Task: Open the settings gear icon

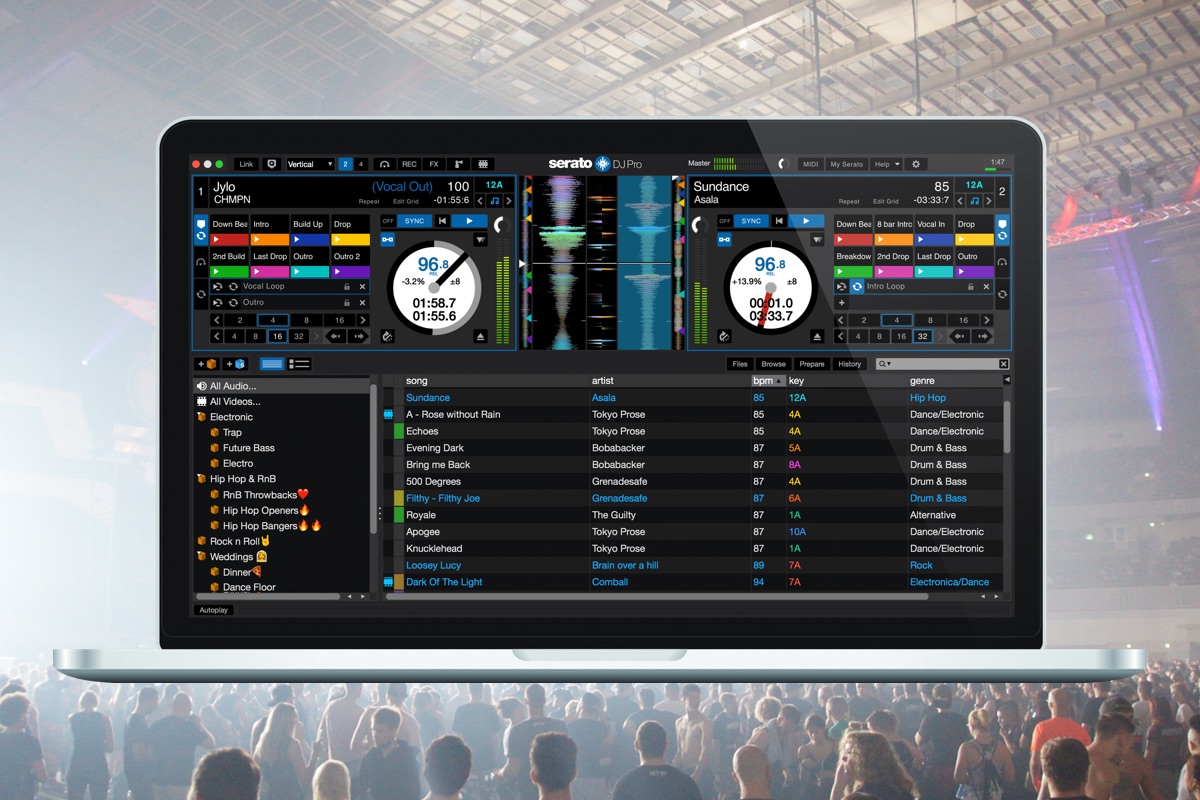Action: click(x=915, y=164)
